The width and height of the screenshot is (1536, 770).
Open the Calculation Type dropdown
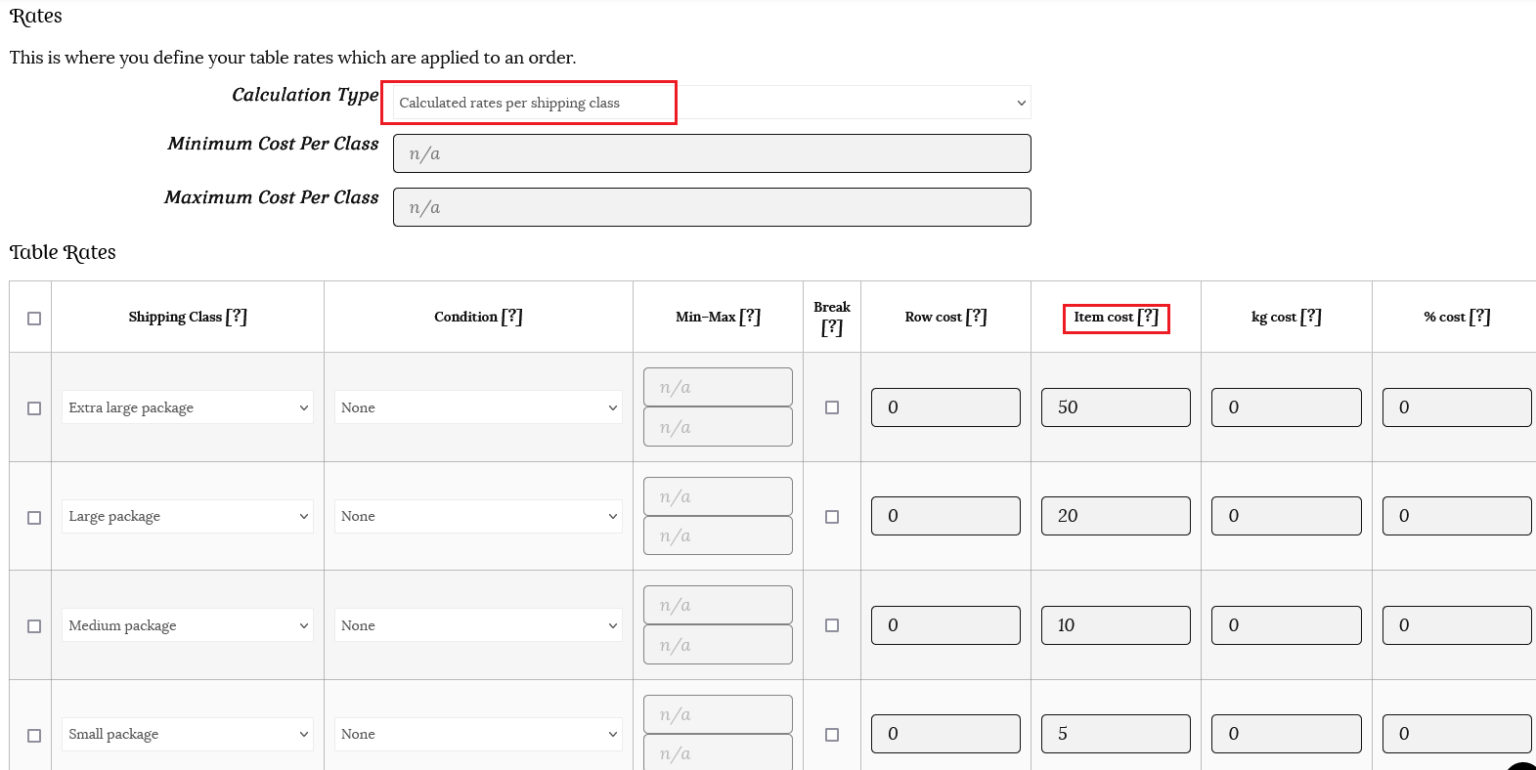point(711,103)
